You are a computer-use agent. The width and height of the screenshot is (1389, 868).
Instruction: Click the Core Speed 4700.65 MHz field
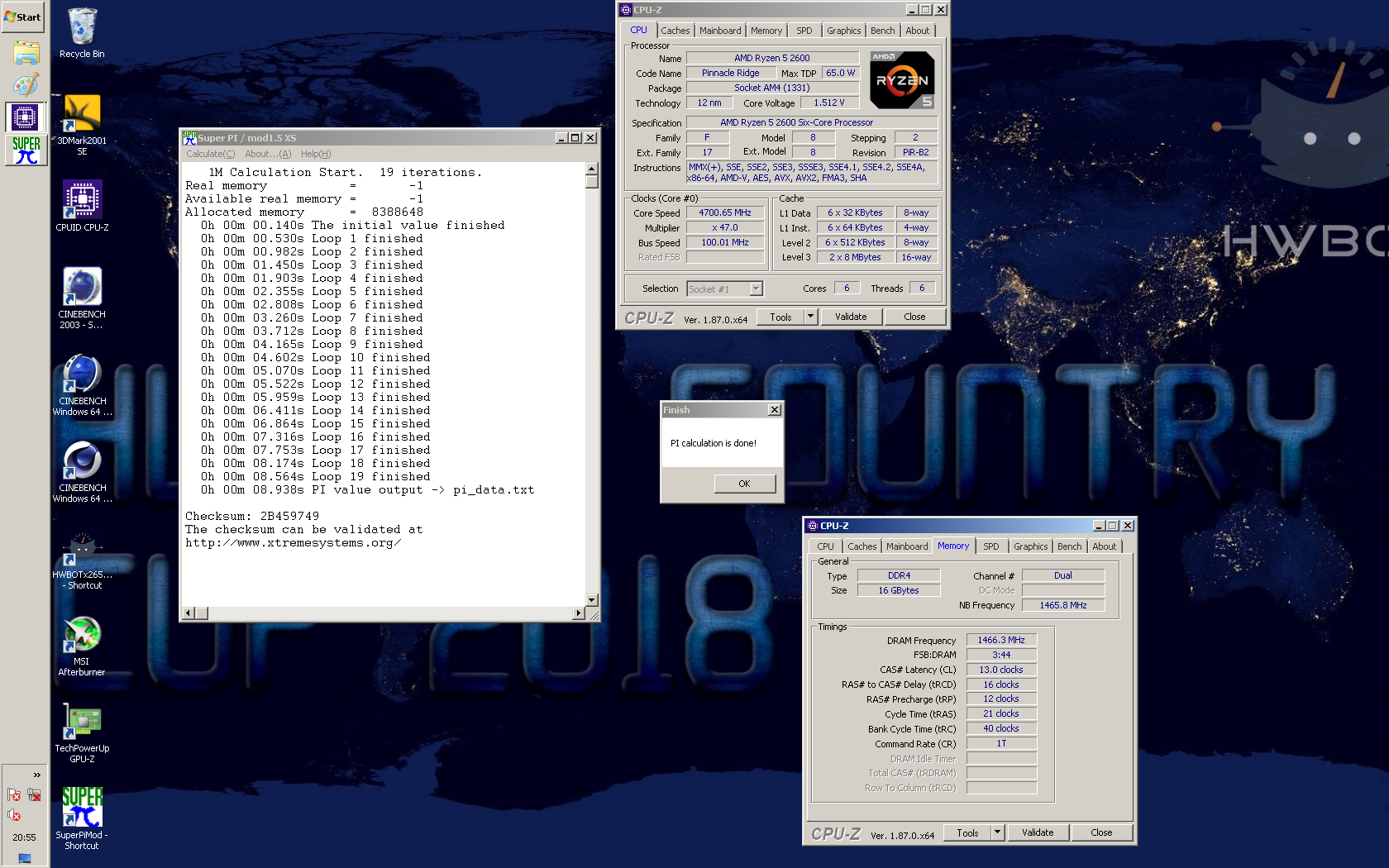pyautogui.click(x=725, y=212)
